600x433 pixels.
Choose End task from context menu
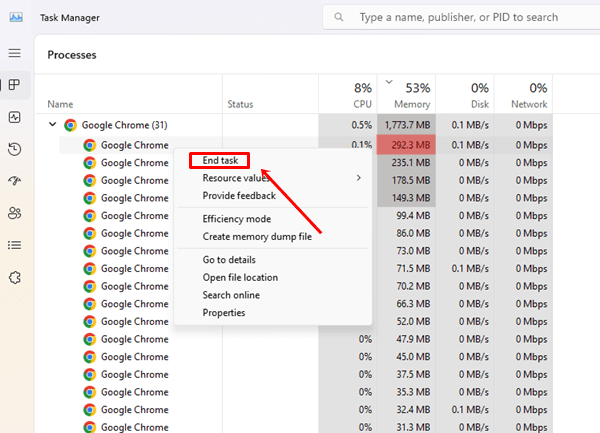pos(220,160)
